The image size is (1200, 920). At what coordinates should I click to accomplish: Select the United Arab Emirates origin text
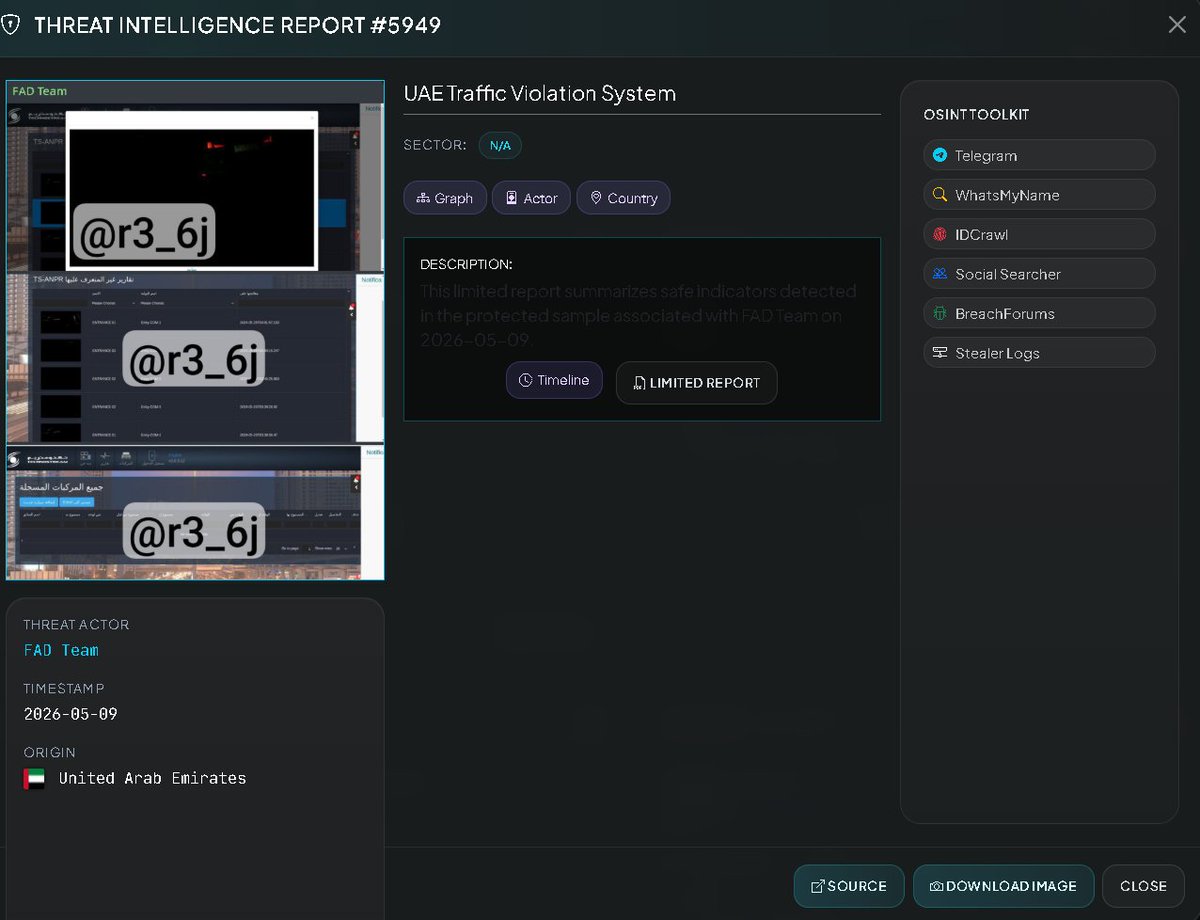(152, 778)
